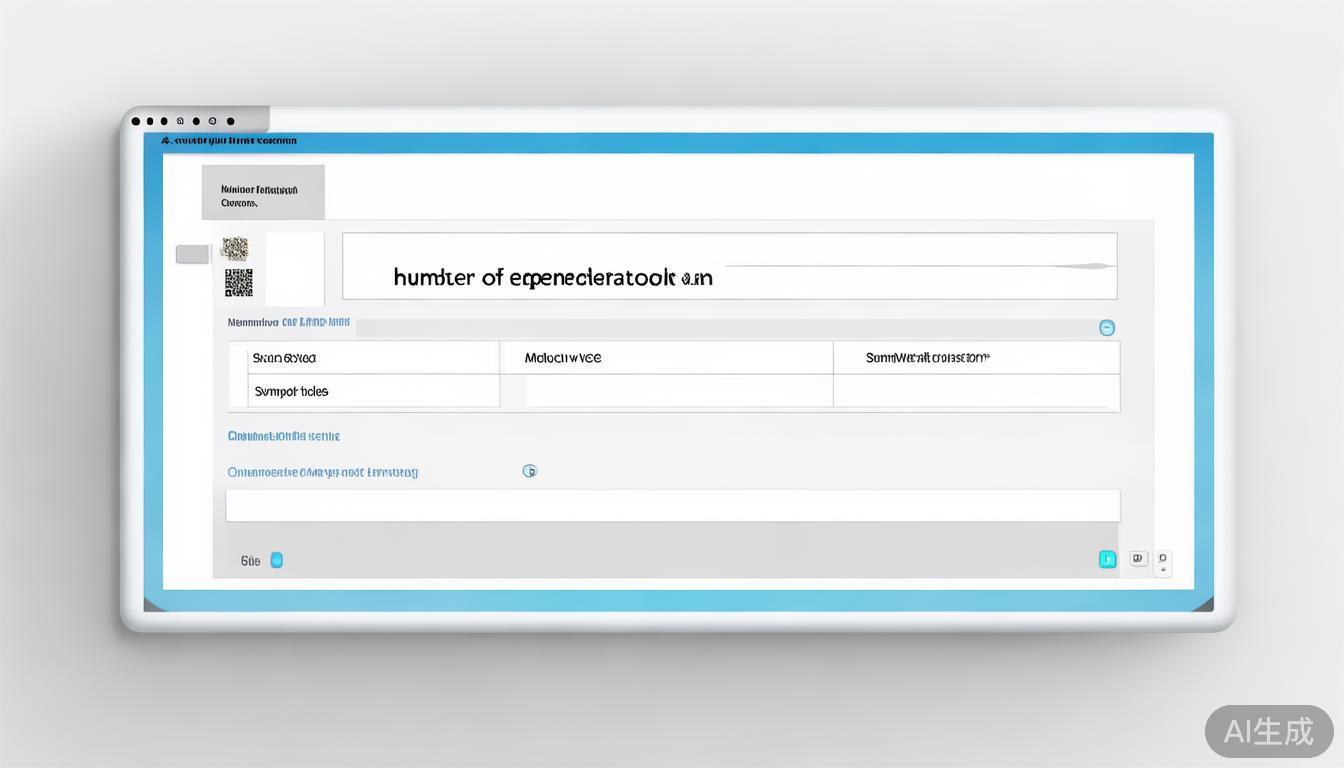1344x768 pixels.
Task: Select the "Sκan 6xed" table cell
Action: click(373, 358)
